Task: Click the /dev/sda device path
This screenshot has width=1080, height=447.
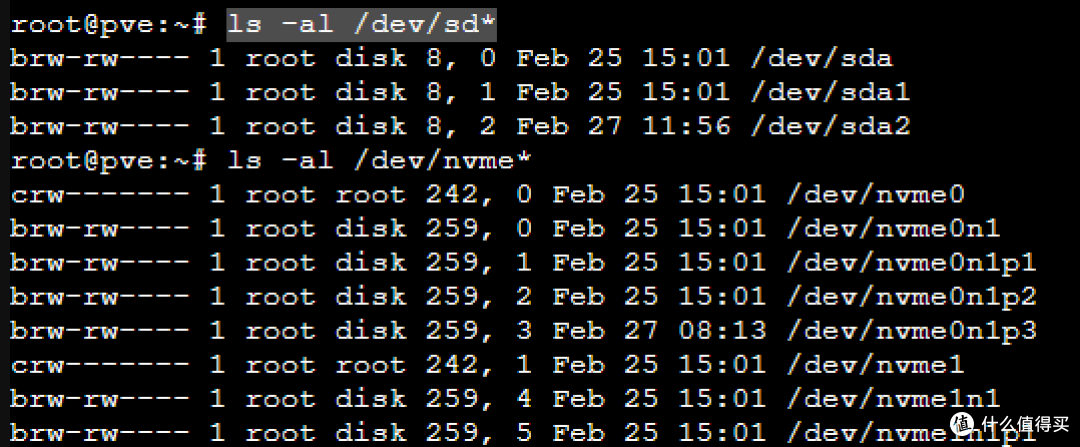Action: [x=821, y=58]
